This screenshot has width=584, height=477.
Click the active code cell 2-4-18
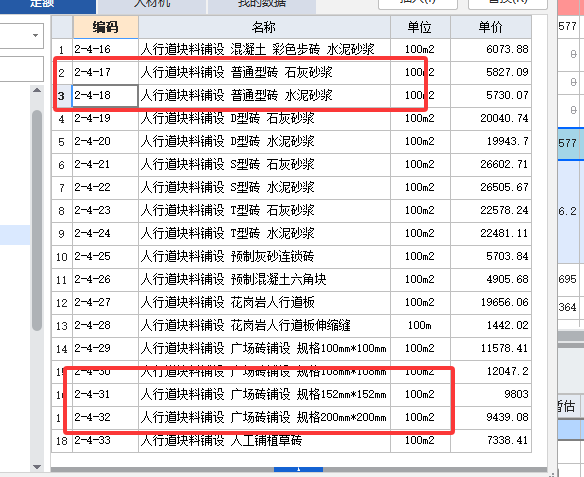click(105, 95)
